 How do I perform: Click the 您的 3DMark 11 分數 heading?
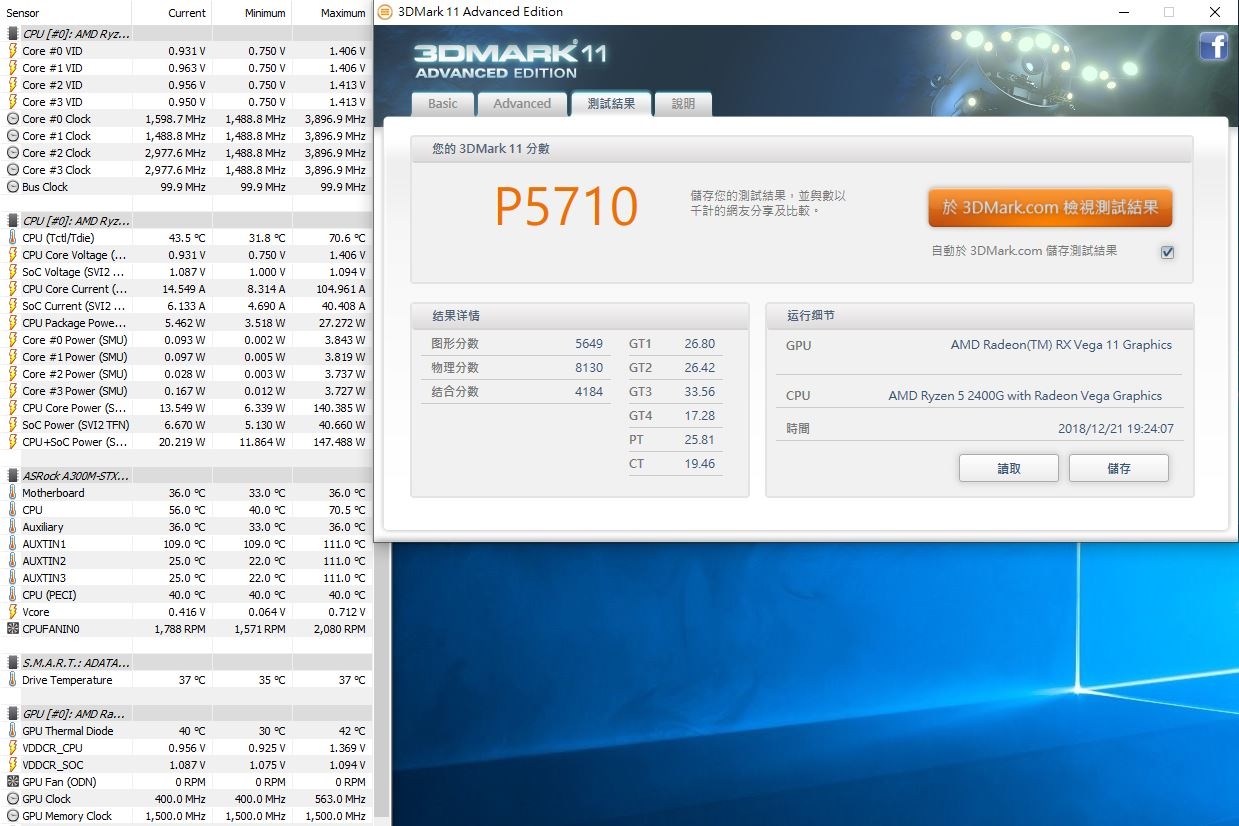click(x=491, y=149)
